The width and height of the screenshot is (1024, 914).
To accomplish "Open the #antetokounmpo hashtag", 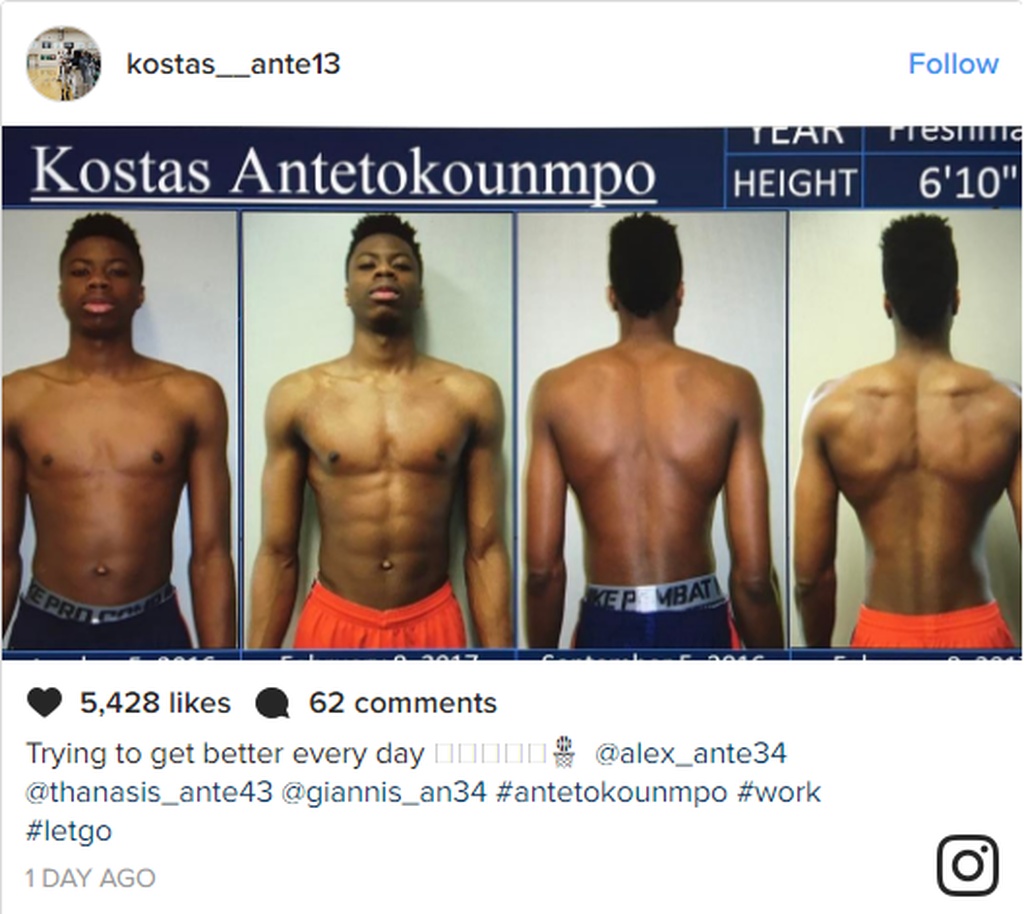I will coord(611,792).
